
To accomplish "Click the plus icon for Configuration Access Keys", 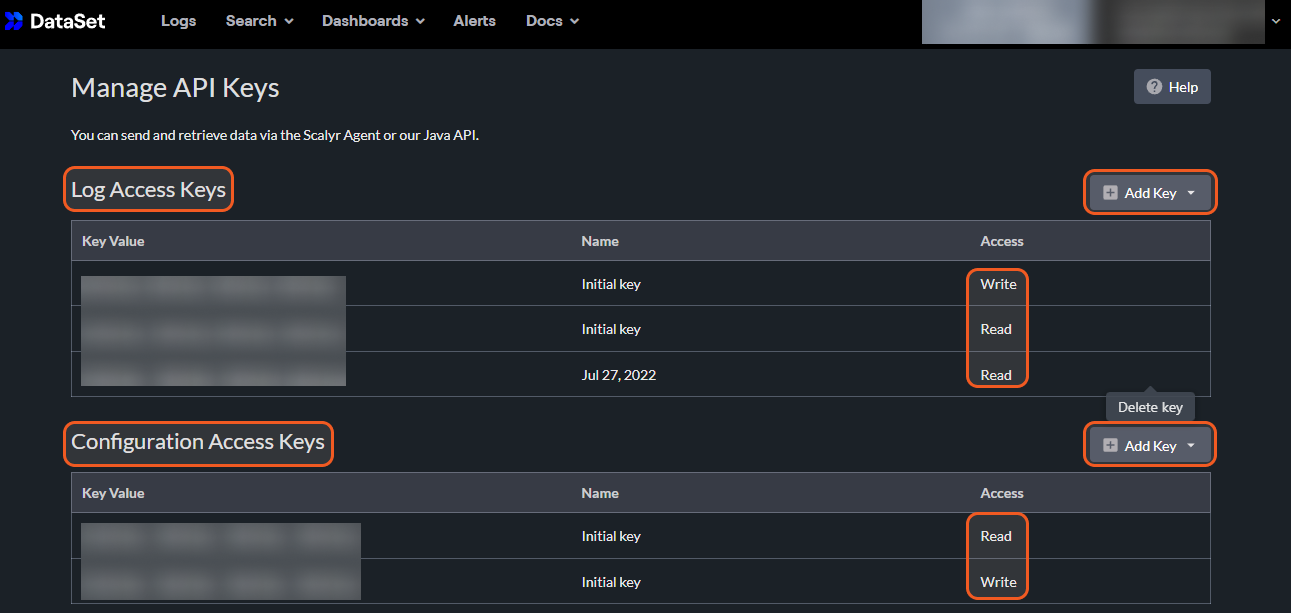I will [1110, 446].
